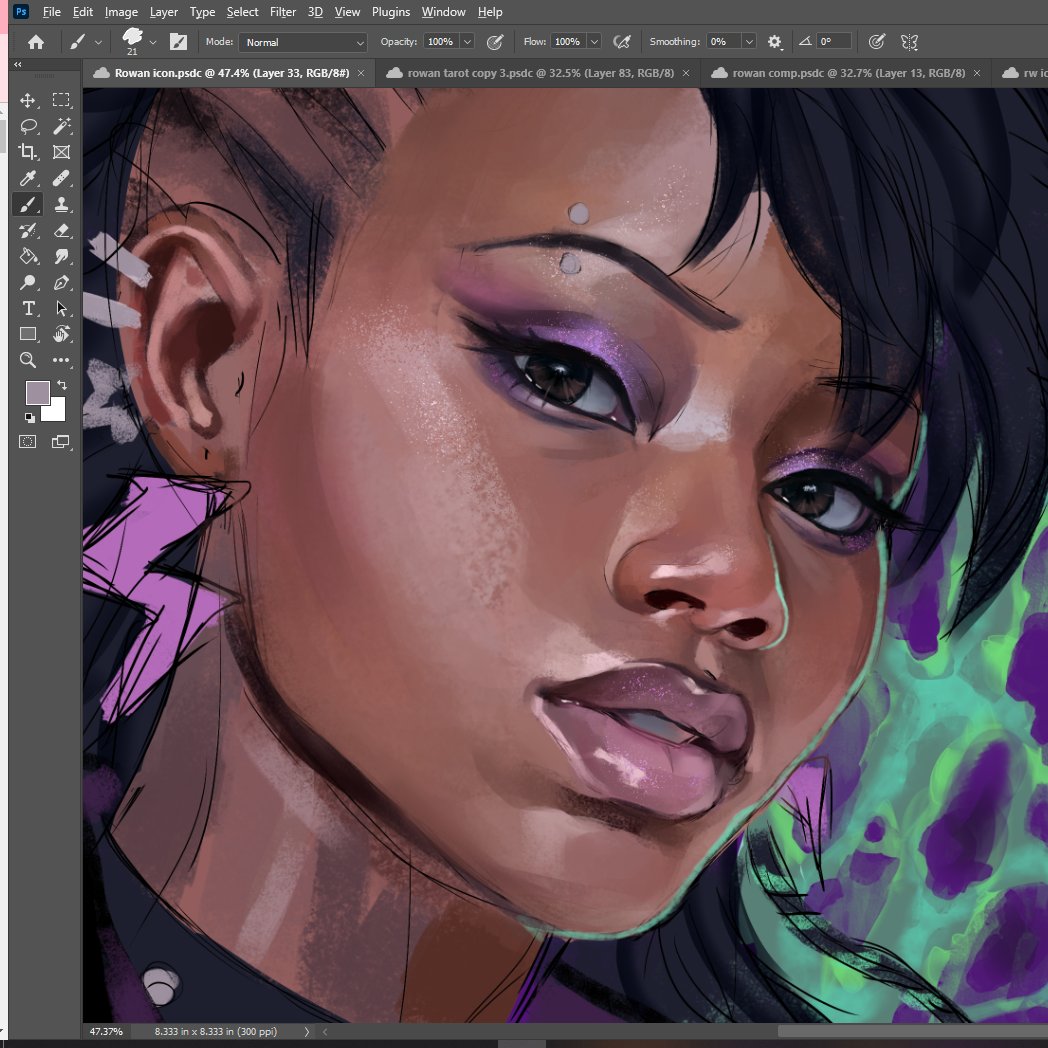Select the Paint Bucket tool
Screen dimensions: 1048x1048
(x=27, y=256)
